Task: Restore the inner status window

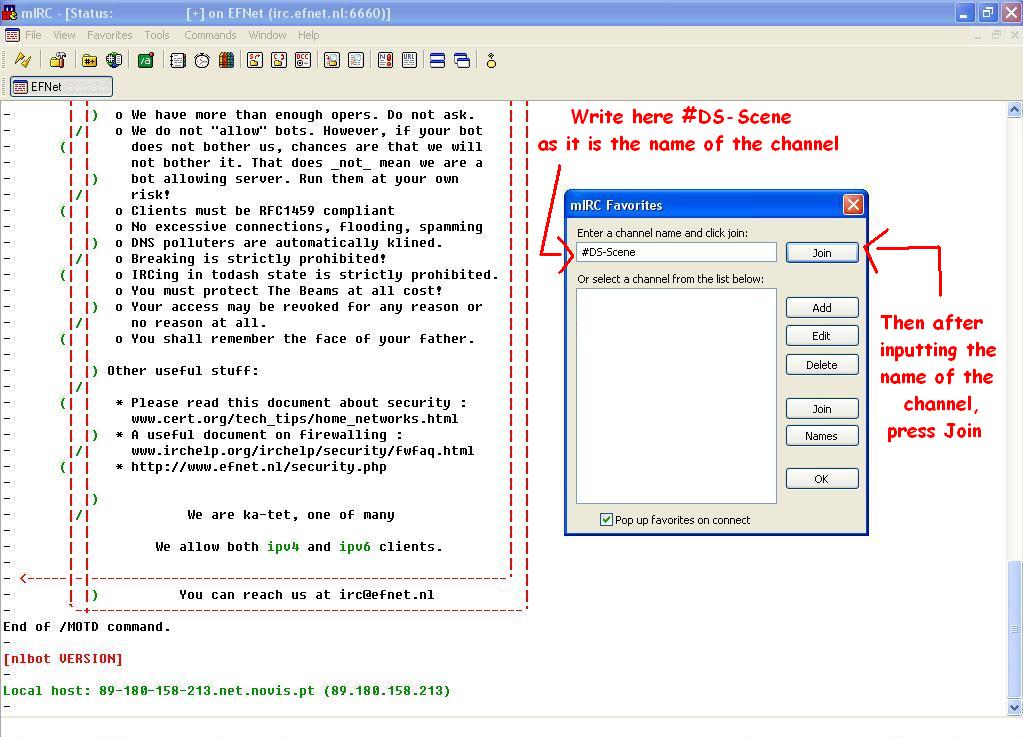Action: click(996, 35)
